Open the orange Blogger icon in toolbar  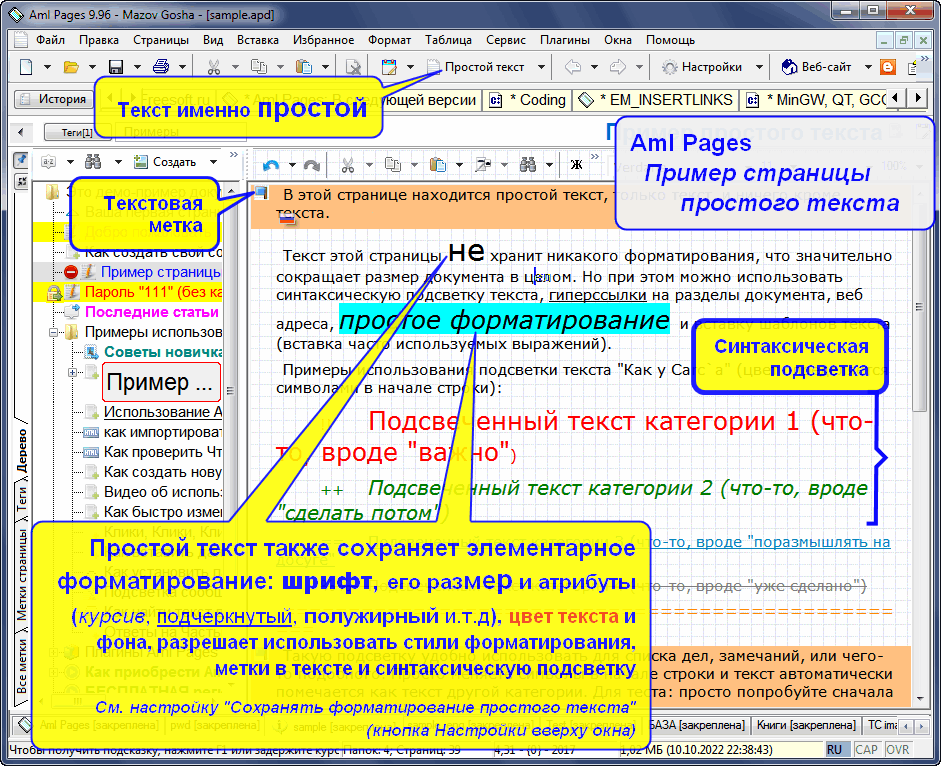click(x=888, y=67)
